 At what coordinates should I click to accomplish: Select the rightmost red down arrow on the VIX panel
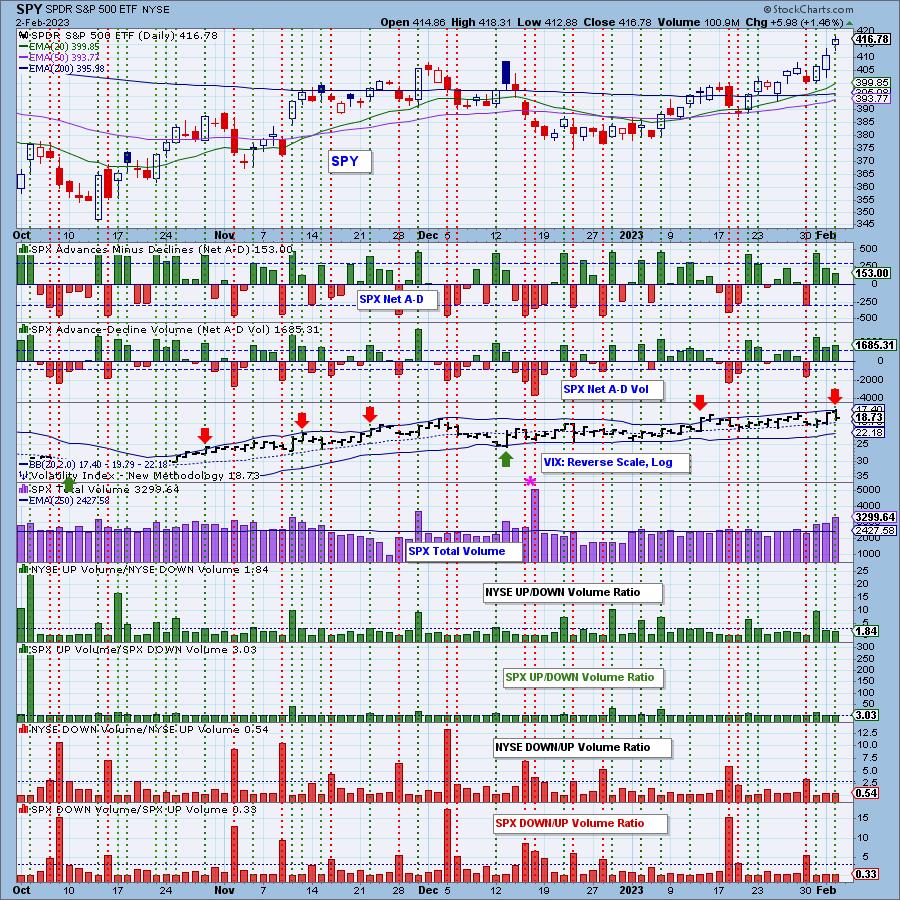pos(835,395)
